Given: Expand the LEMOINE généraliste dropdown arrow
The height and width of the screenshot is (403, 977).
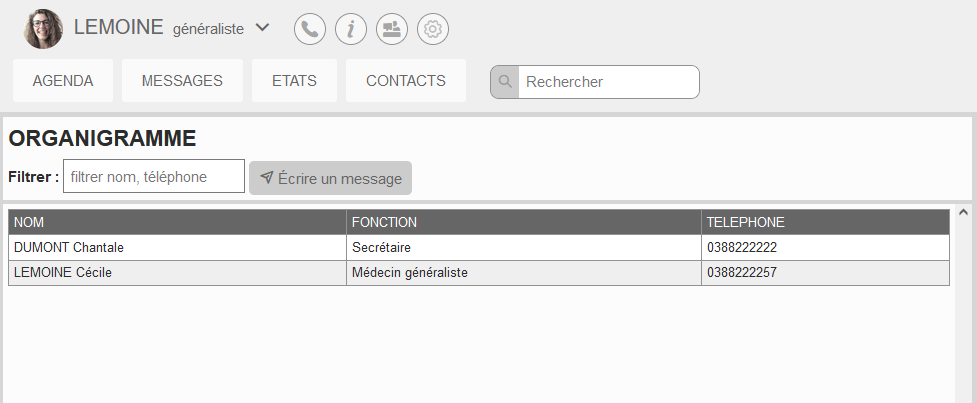Looking at the screenshot, I should pyautogui.click(x=263, y=27).
